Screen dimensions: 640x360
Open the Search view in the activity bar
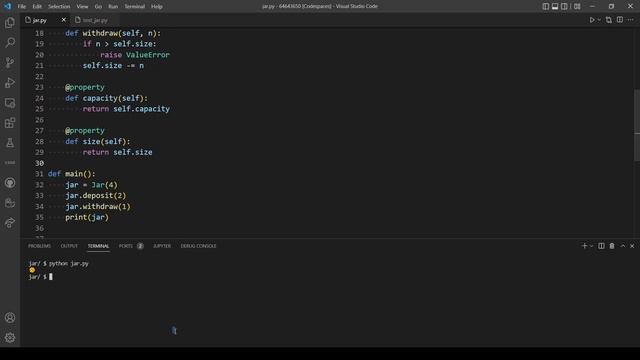click(x=10, y=42)
